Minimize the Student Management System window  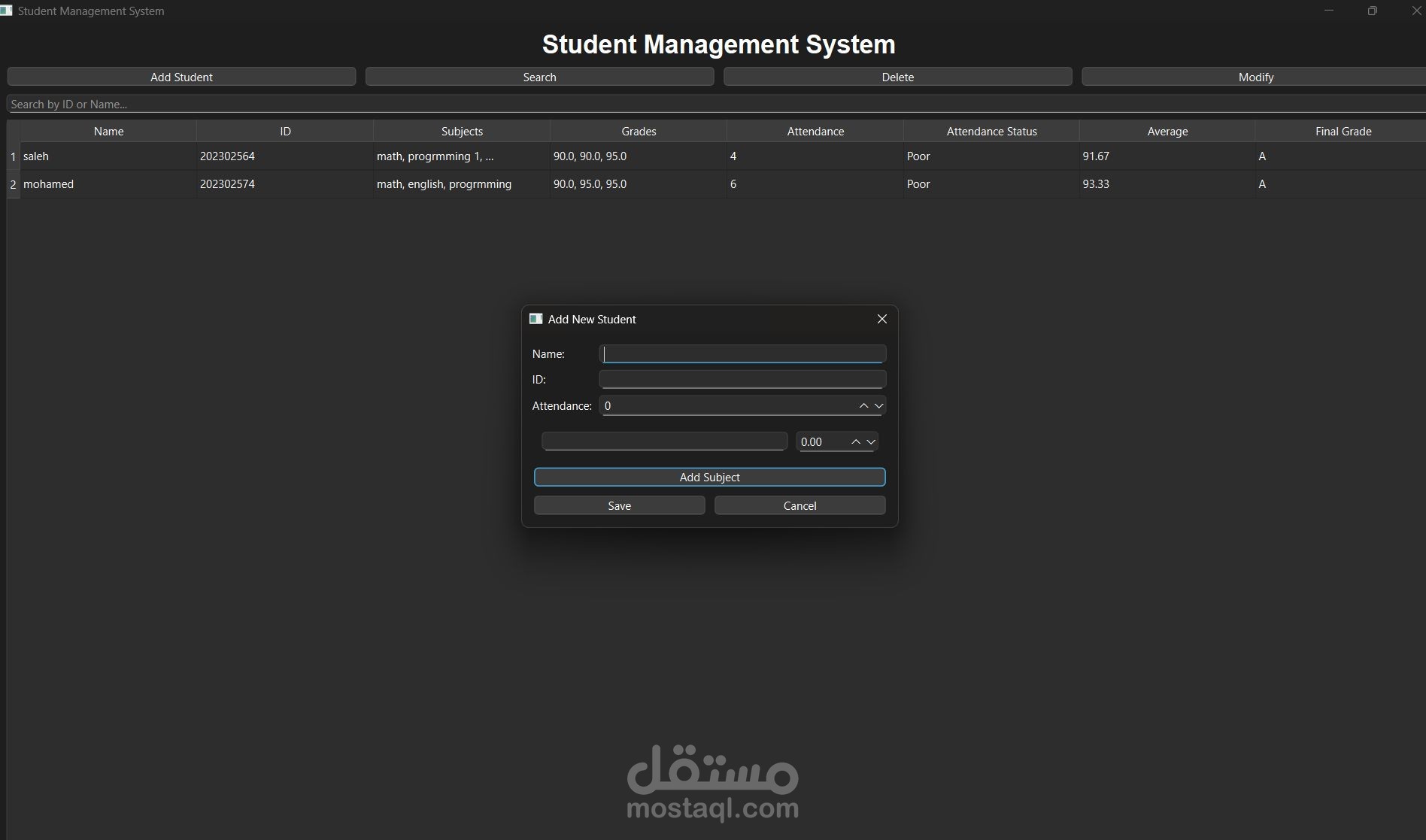pos(1329,11)
